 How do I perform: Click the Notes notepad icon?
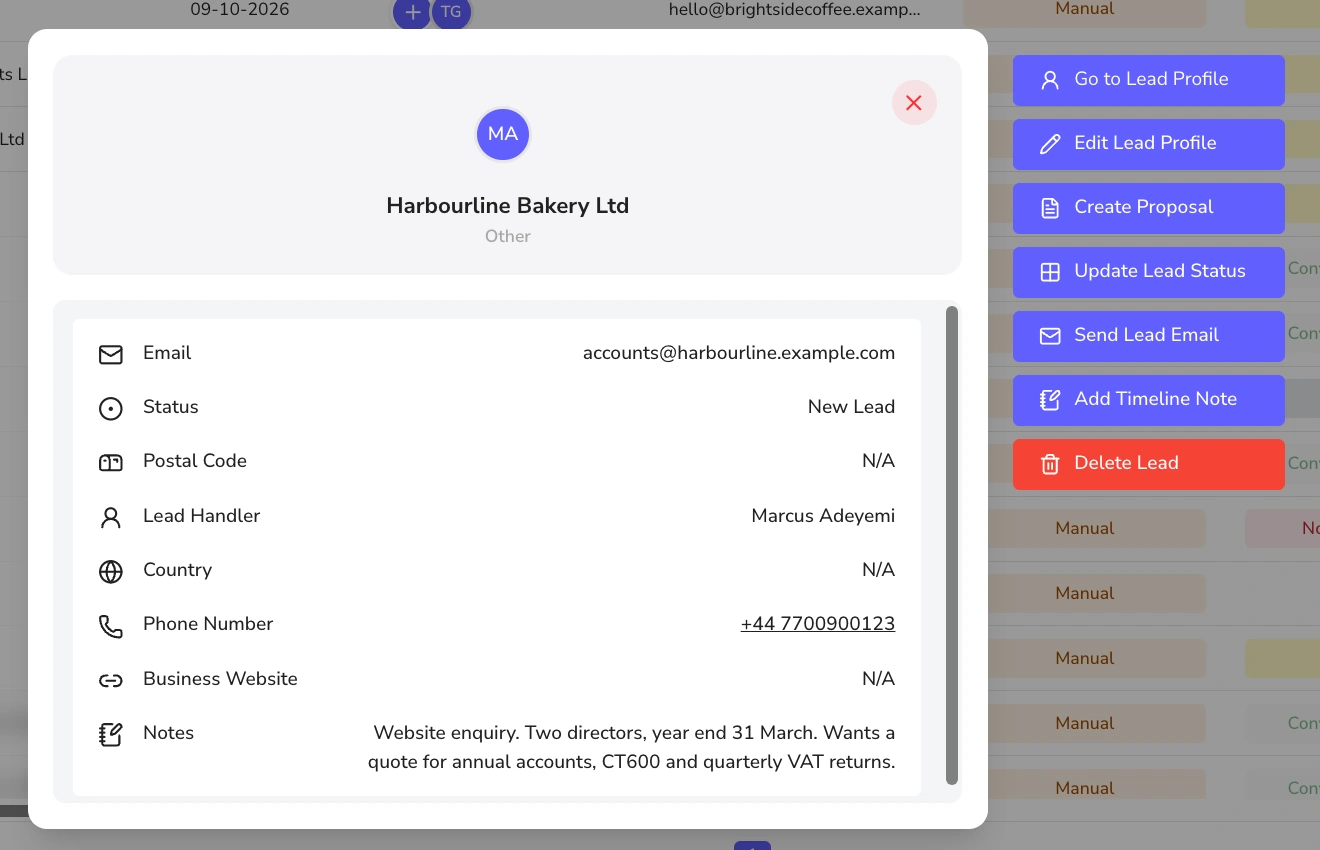tap(111, 734)
